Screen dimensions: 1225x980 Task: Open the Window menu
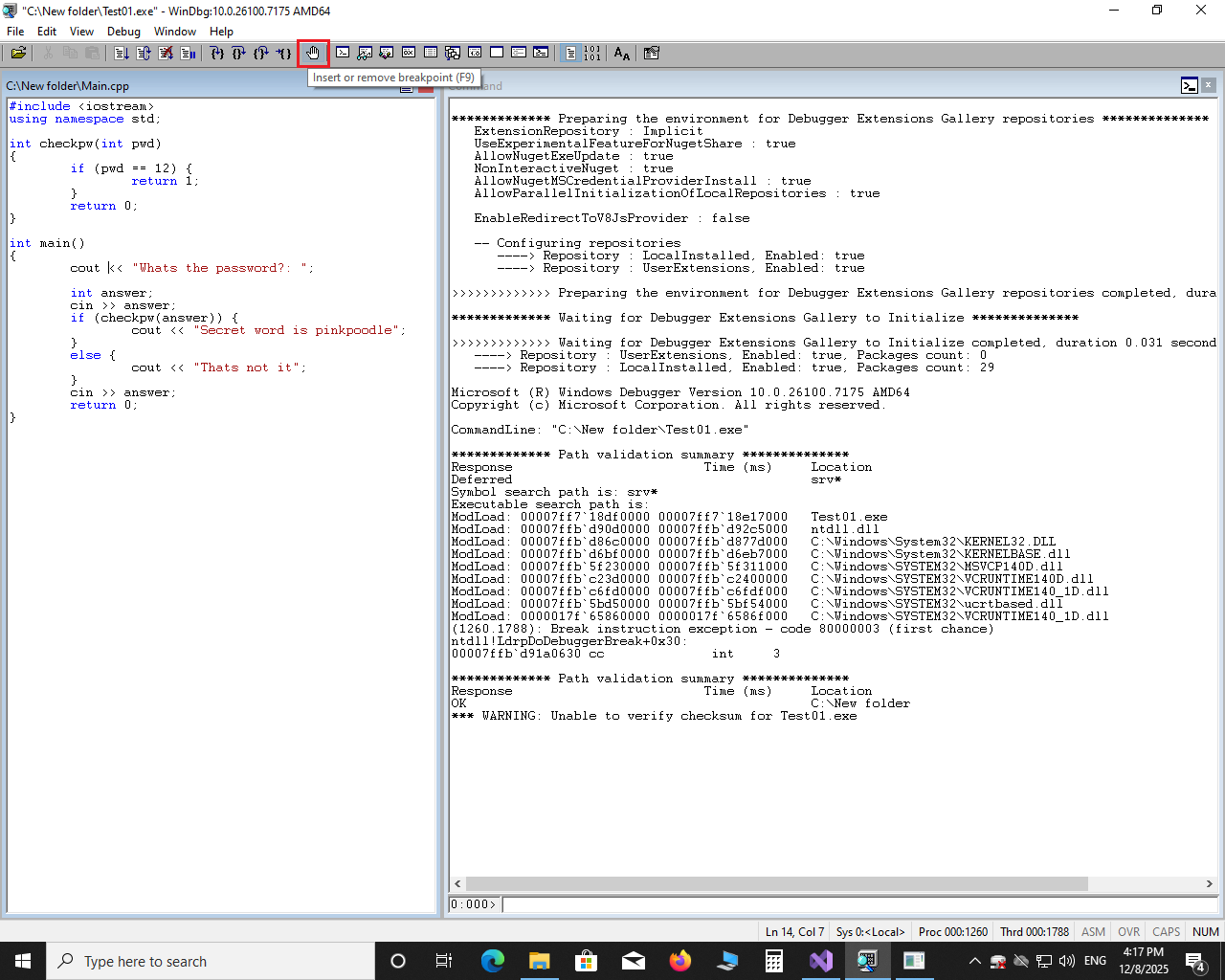coord(175,32)
